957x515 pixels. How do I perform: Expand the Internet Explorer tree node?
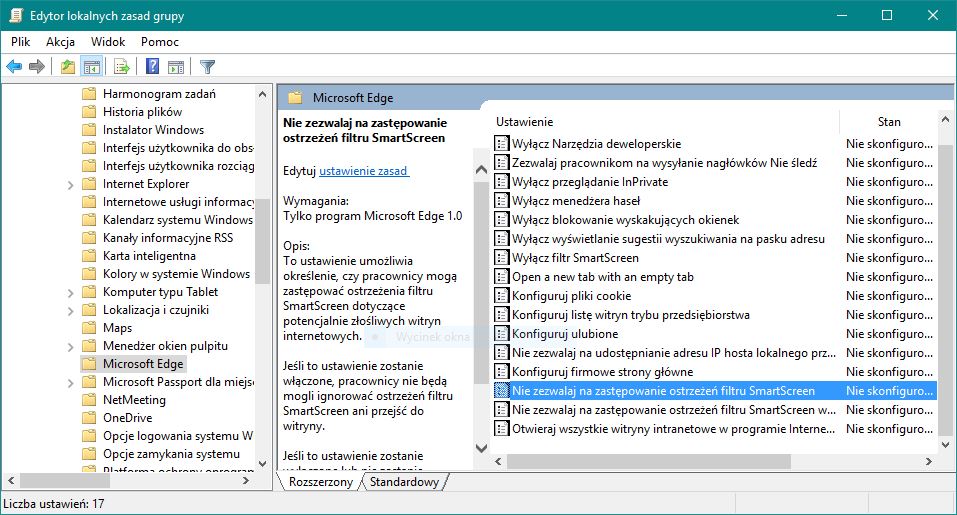tap(70, 185)
